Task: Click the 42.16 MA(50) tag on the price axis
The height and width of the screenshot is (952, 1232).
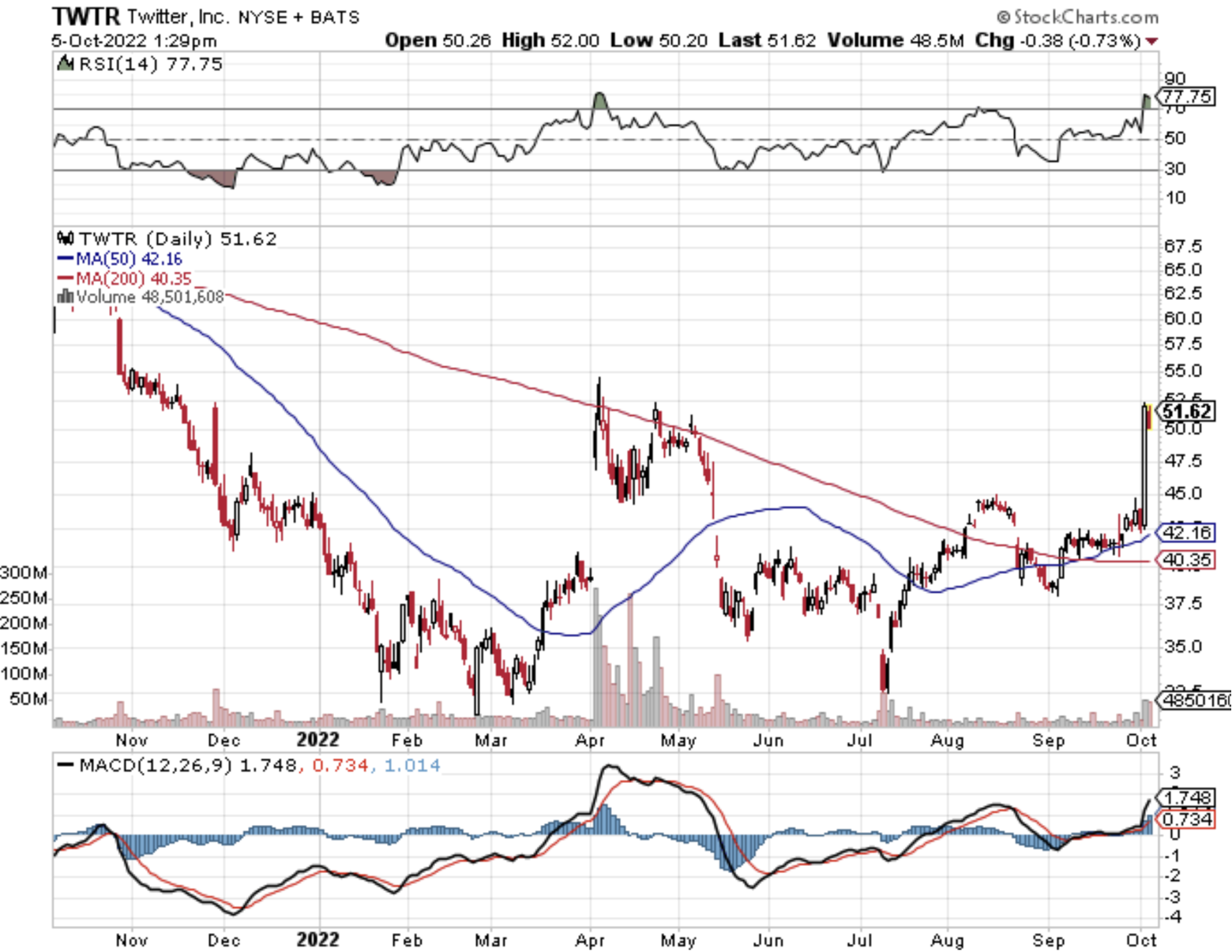Action: tap(1187, 533)
